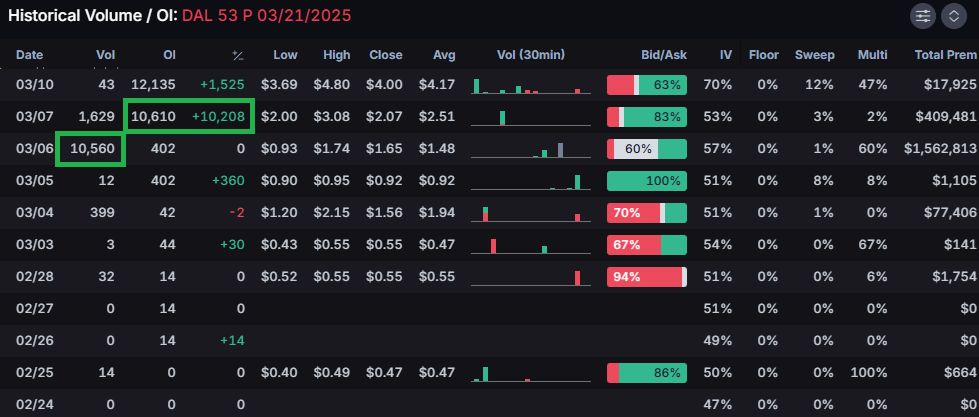Click the expand/collapse chevrons icon
Image resolution: width=979 pixels, height=417 pixels.
[x=954, y=17]
